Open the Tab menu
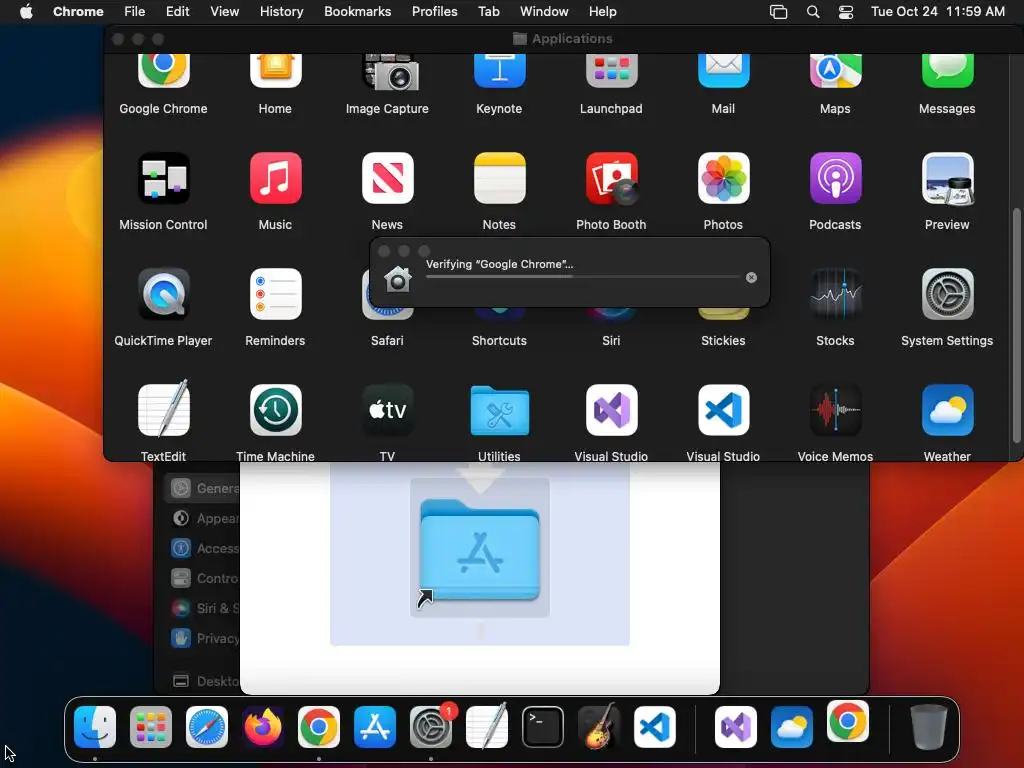 tap(488, 11)
